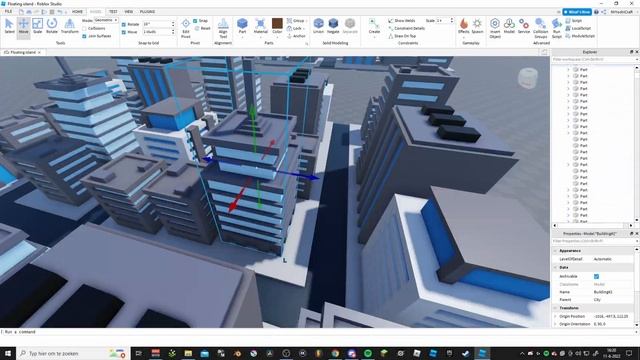The width and height of the screenshot is (640, 360).
Task: Open the Material picker
Action: pos(260,26)
